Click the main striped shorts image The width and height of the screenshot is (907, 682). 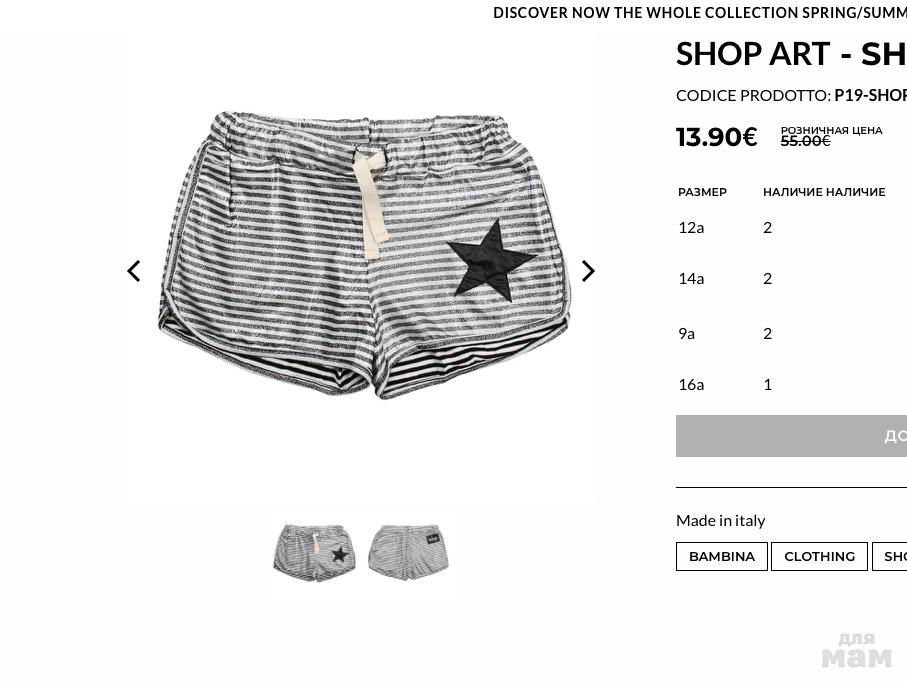[364, 255]
